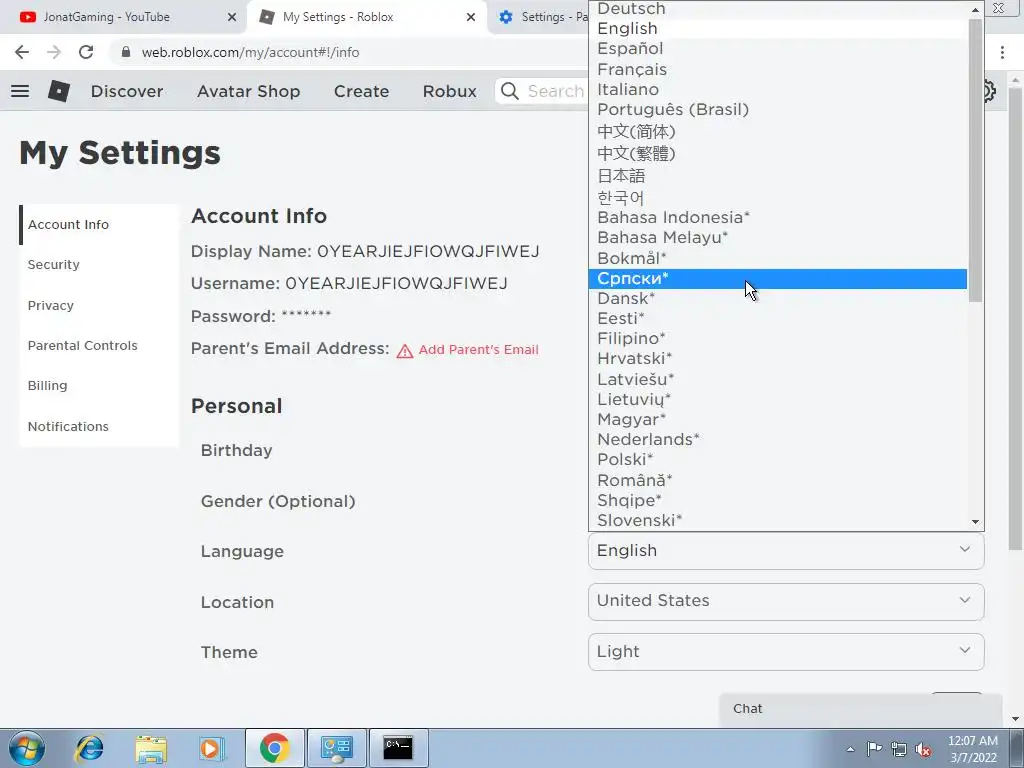
Task: Switch to JonatGaming YouTube tab
Action: pos(123,17)
